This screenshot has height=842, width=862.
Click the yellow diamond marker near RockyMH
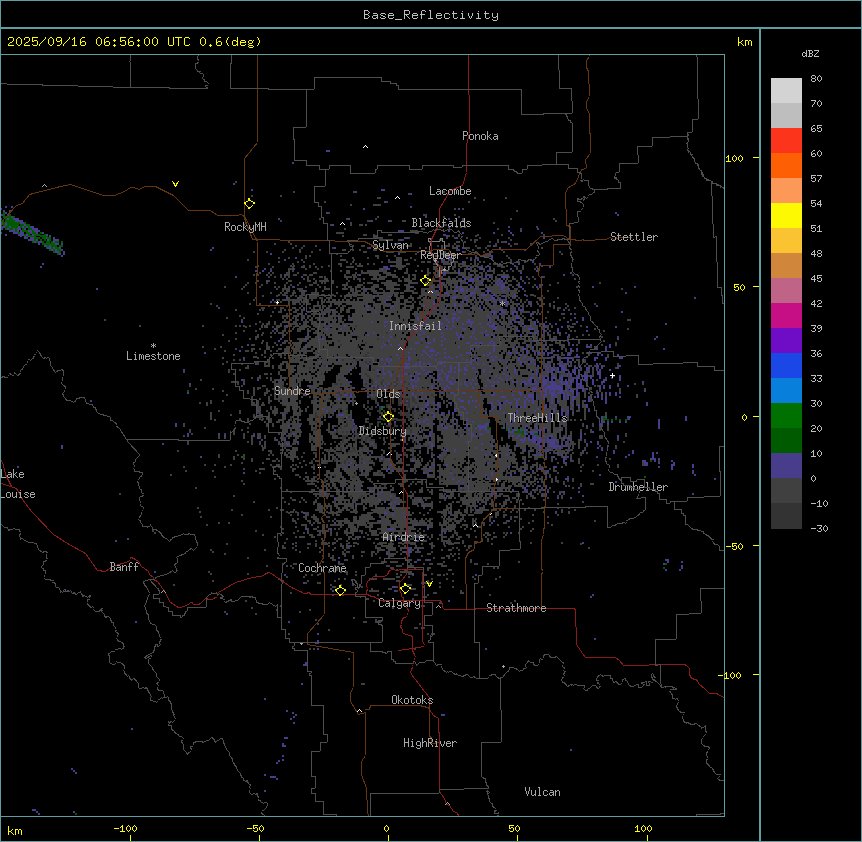[x=250, y=203]
